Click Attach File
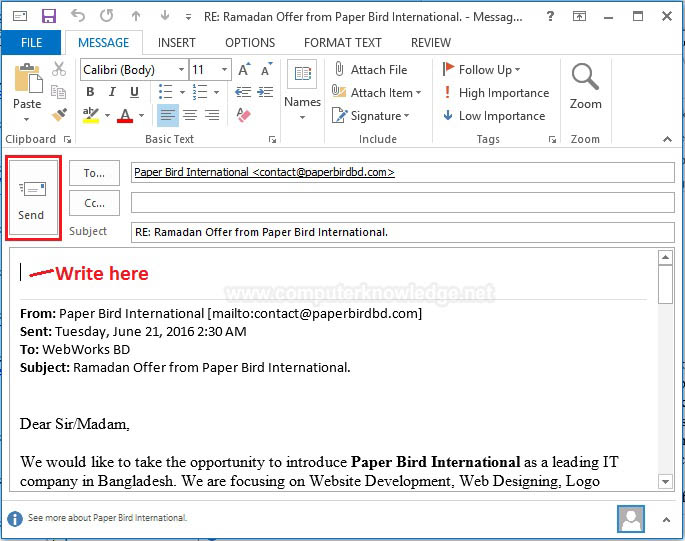Viewport: 685px width, 541px height. [370, 69]
